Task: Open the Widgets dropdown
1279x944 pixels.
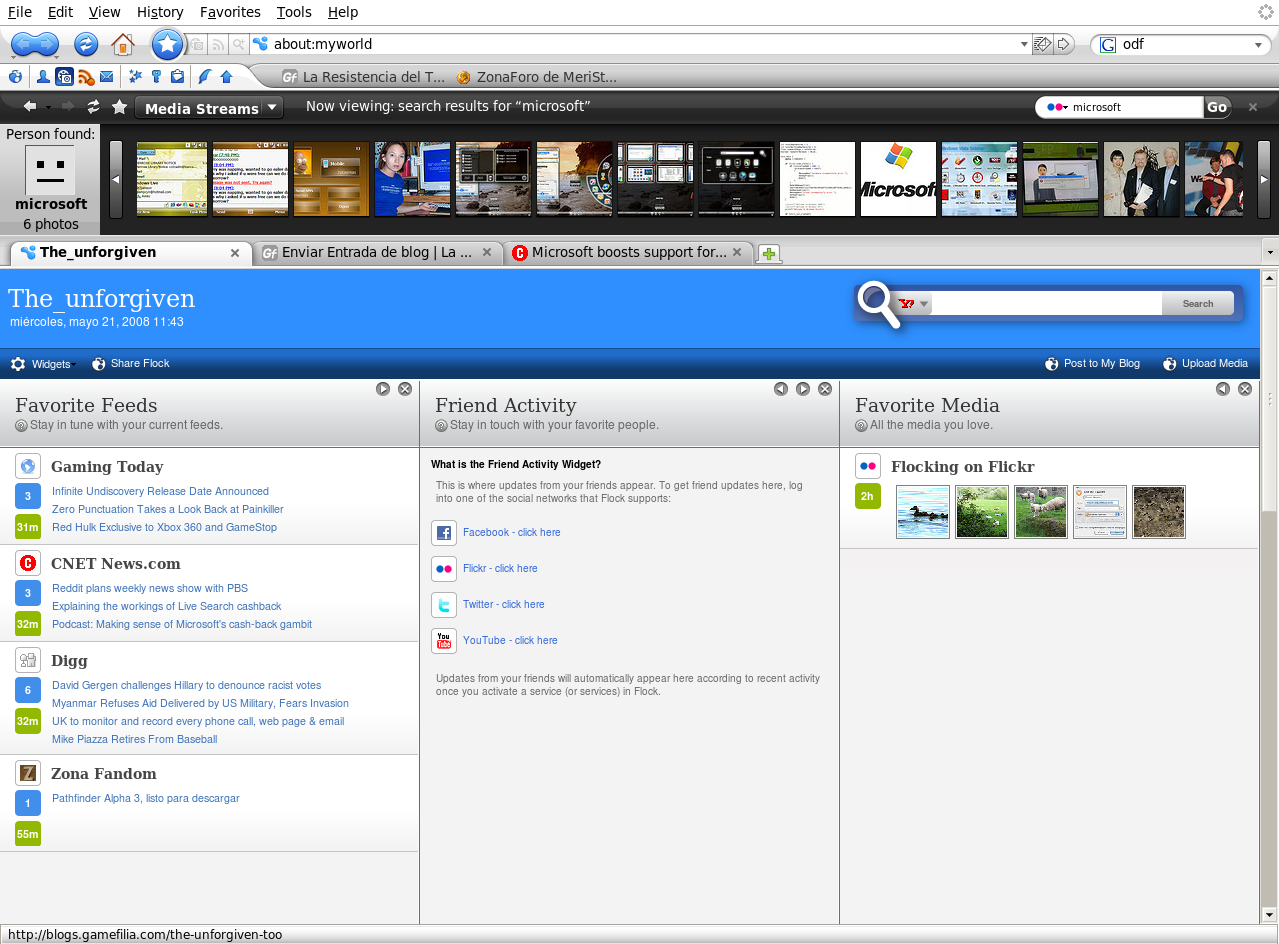Action: tap(44, 364)
